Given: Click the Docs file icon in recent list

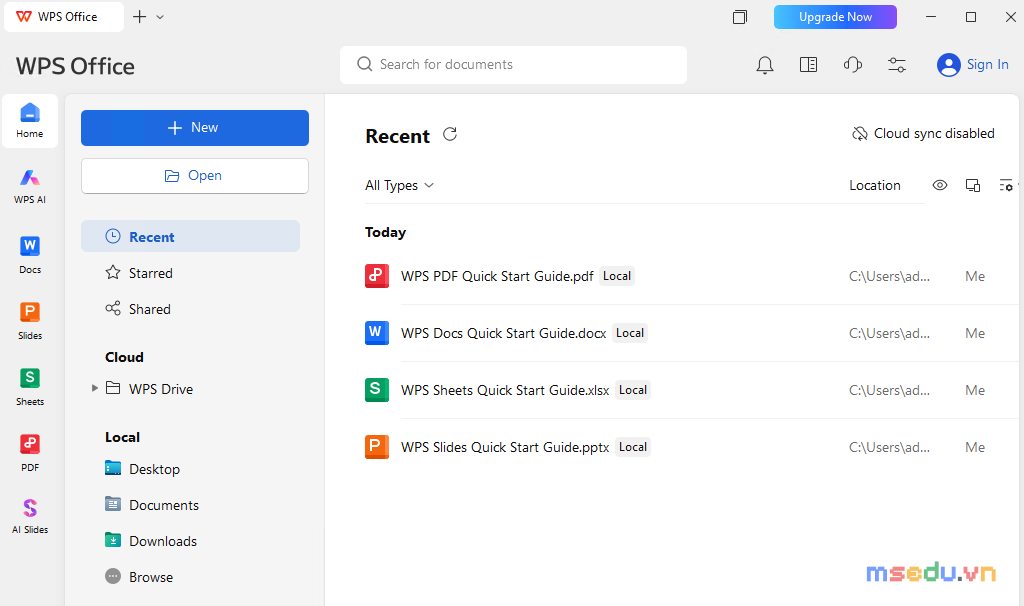Looking at the screenshot, I should pos(377,333).
